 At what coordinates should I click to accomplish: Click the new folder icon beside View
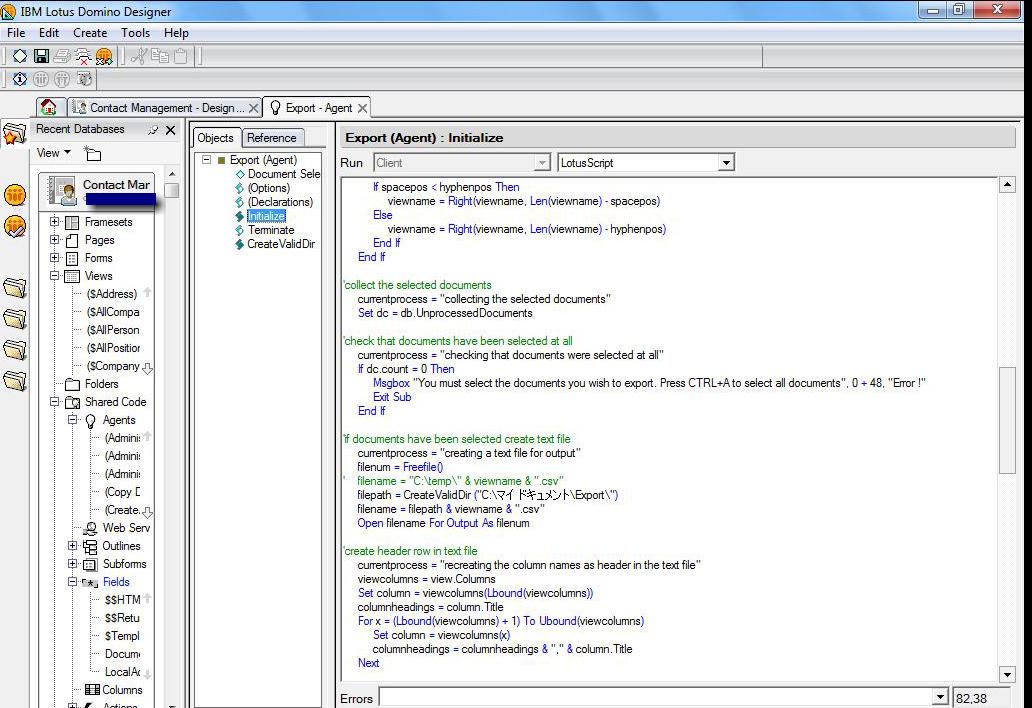pyautogui.click(x=93, y=154)
